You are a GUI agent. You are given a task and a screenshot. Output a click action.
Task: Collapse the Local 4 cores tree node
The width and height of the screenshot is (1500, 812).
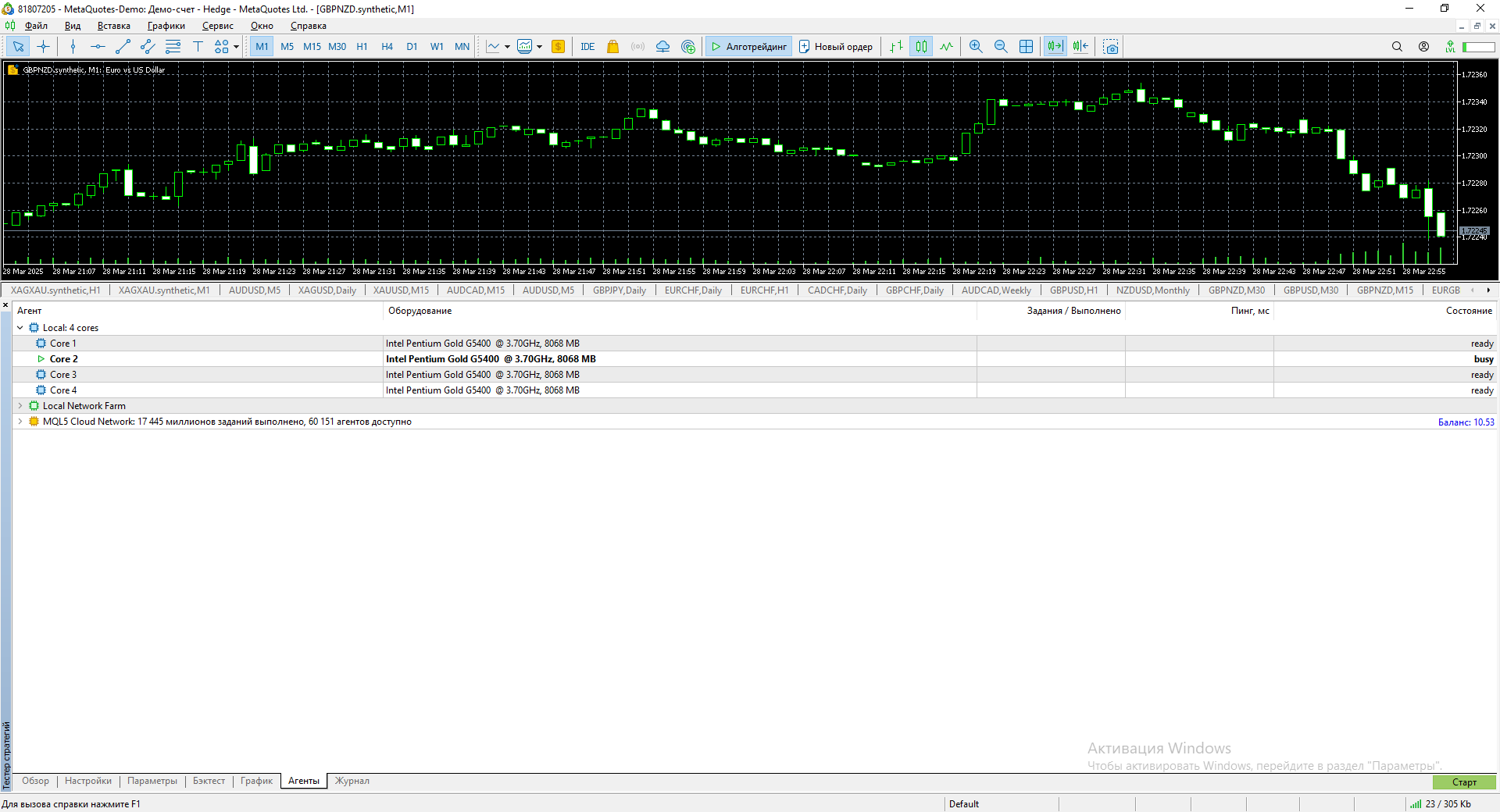(20, 328)
